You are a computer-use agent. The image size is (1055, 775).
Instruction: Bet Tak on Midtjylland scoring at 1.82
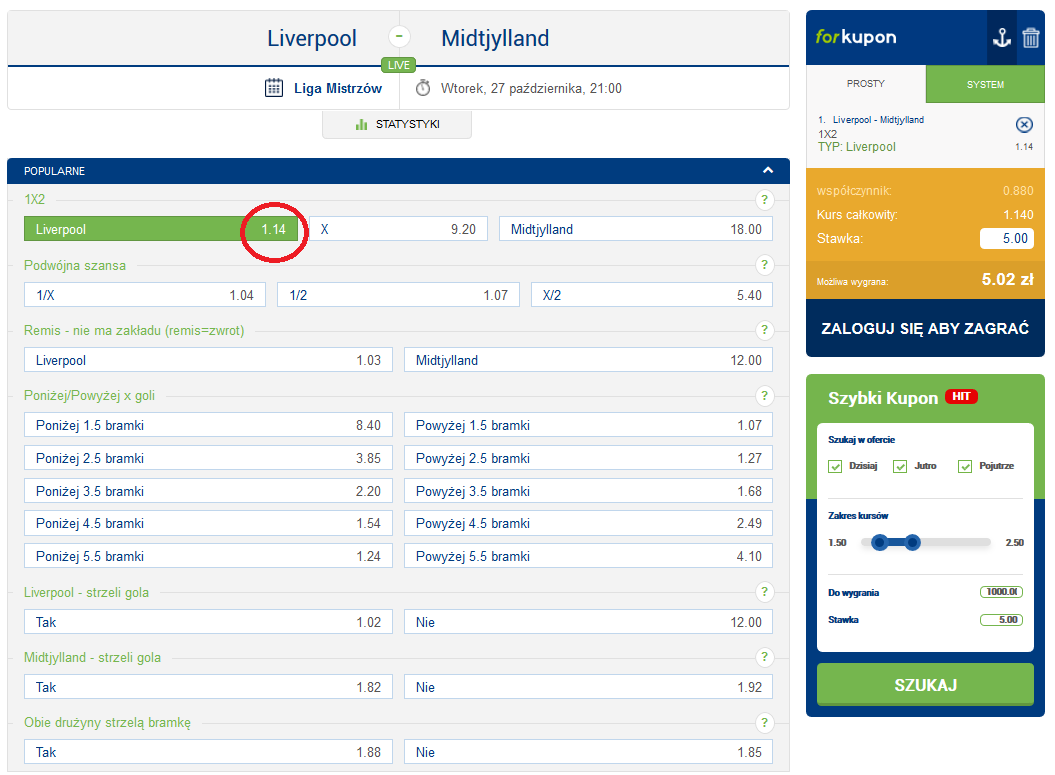pyautogui.click(x=208, y=687)
